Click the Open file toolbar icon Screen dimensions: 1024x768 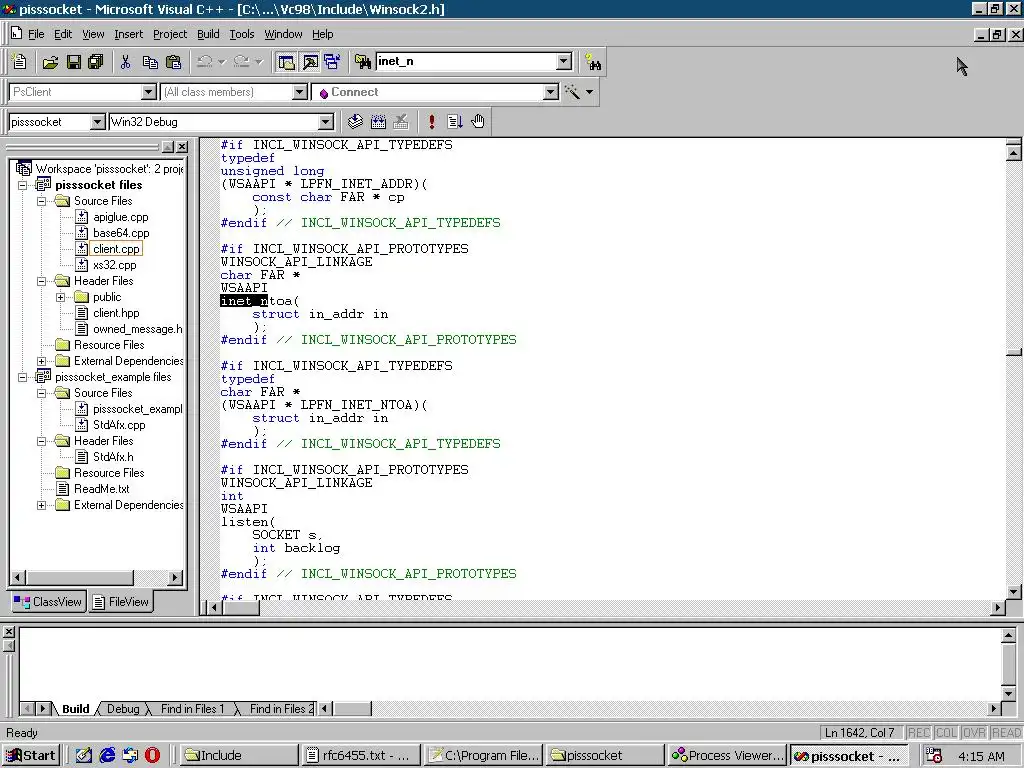tap(50, 62)
